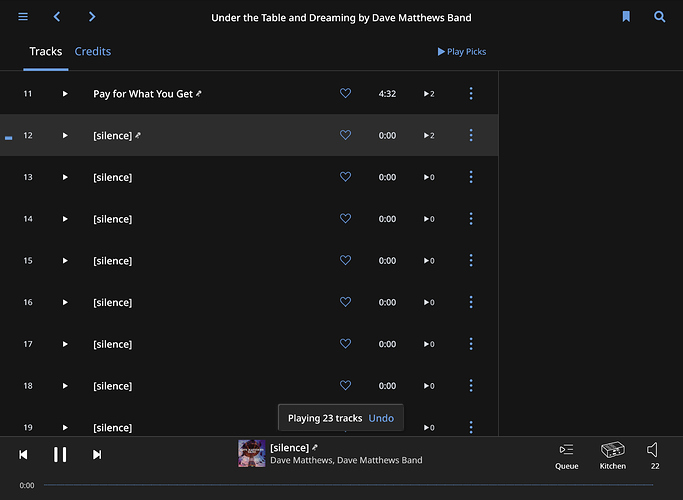Click the track title Pay for What You Get
Viewport: 683px width, 500px height.
pos(143,94)
